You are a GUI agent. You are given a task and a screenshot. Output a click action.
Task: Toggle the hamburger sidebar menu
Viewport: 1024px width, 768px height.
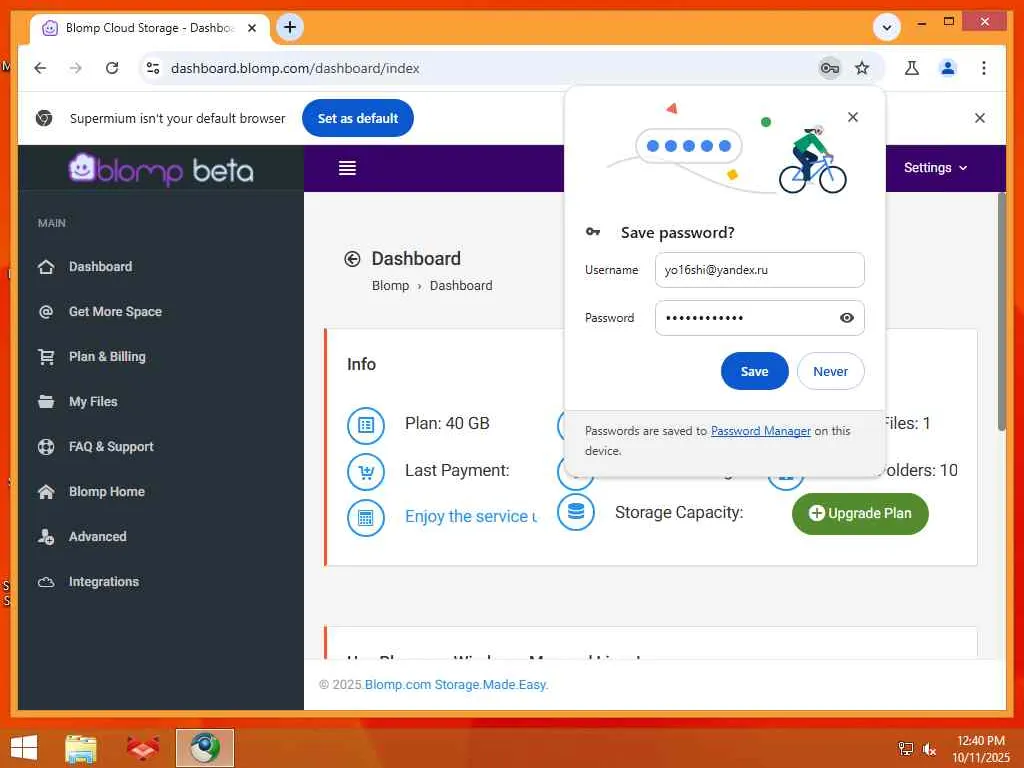pos(347,168)
